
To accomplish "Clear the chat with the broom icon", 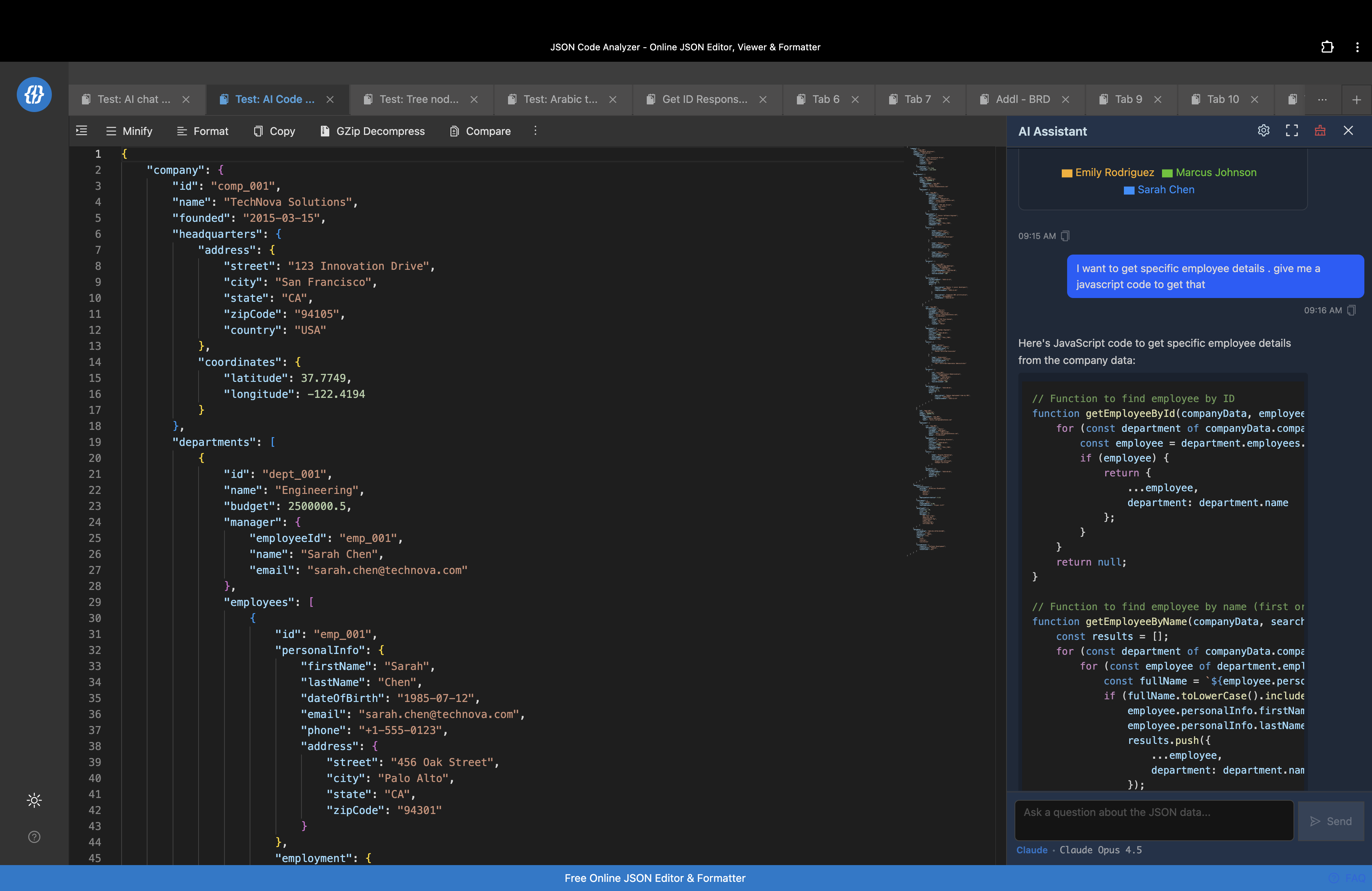I will tap(1319, 131).
